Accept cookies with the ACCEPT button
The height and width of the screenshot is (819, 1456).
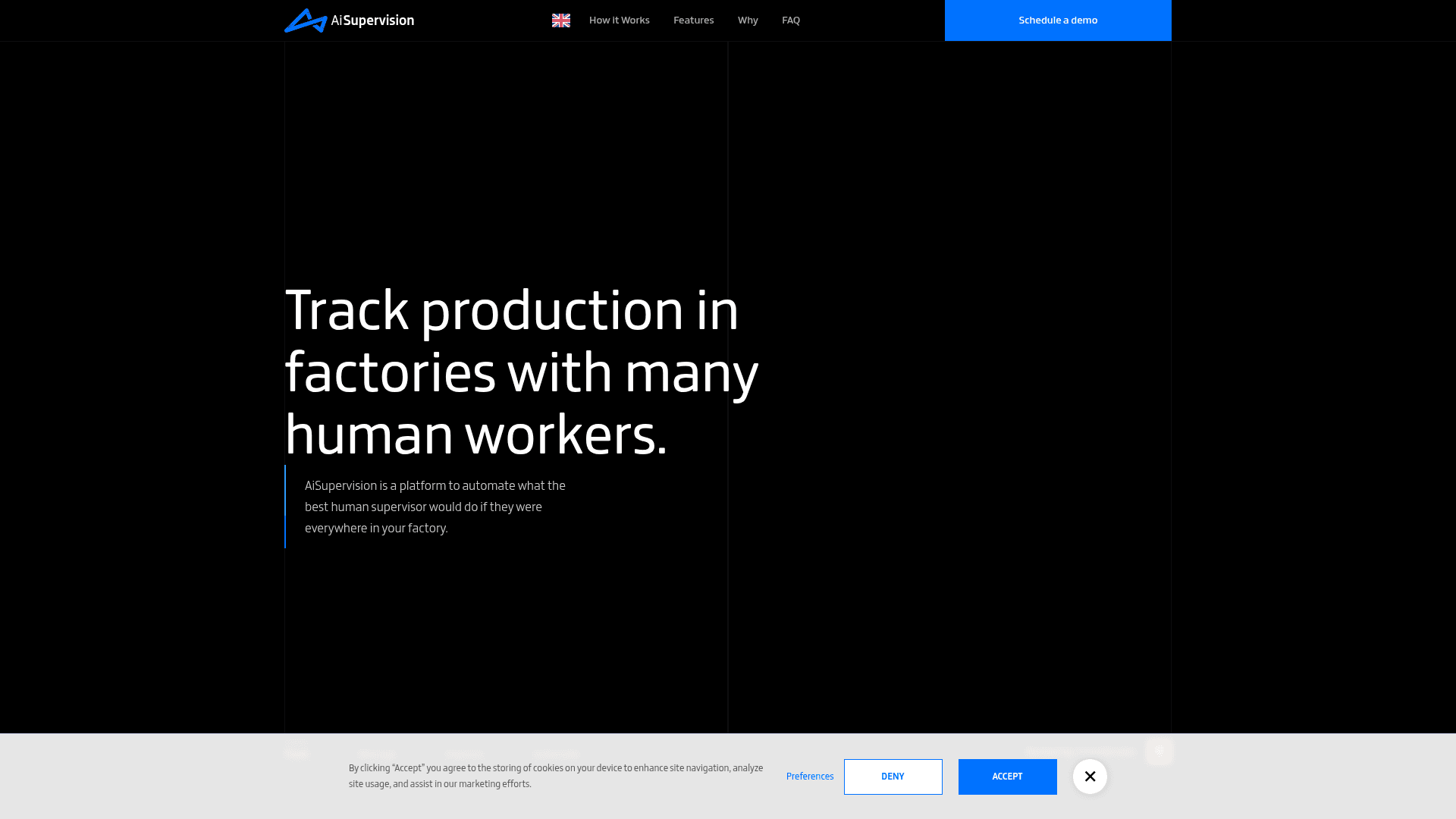coord(1007,777)
